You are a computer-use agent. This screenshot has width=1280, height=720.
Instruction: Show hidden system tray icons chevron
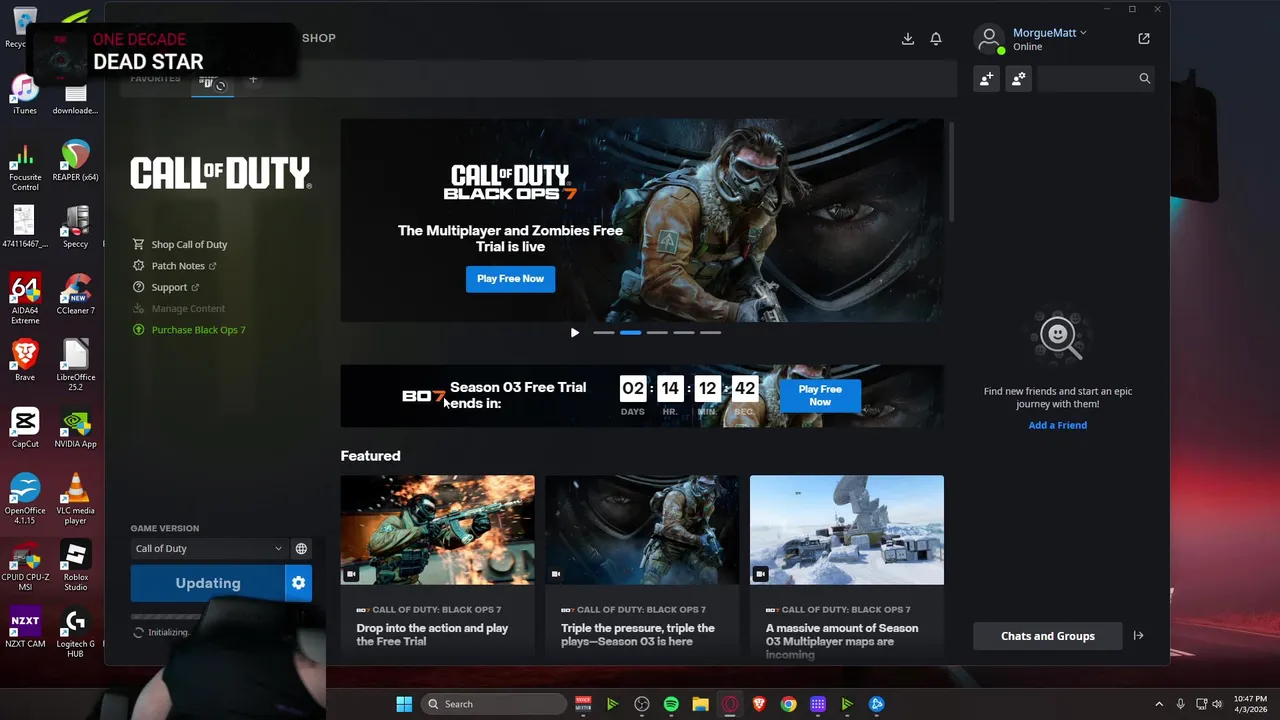[1159, 704]
